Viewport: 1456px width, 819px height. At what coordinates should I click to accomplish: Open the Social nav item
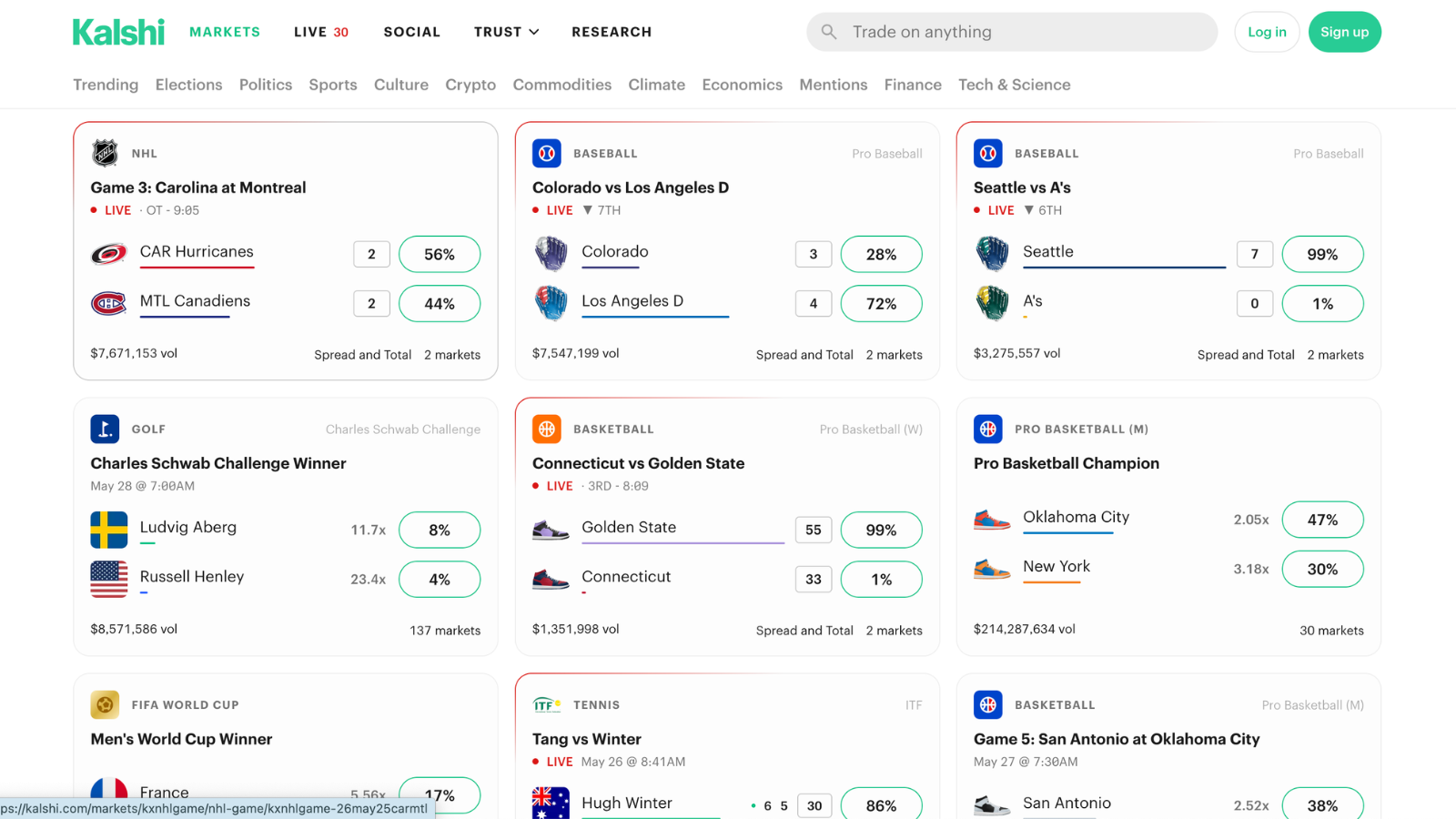pyautogui.click(x=412, y=32)
